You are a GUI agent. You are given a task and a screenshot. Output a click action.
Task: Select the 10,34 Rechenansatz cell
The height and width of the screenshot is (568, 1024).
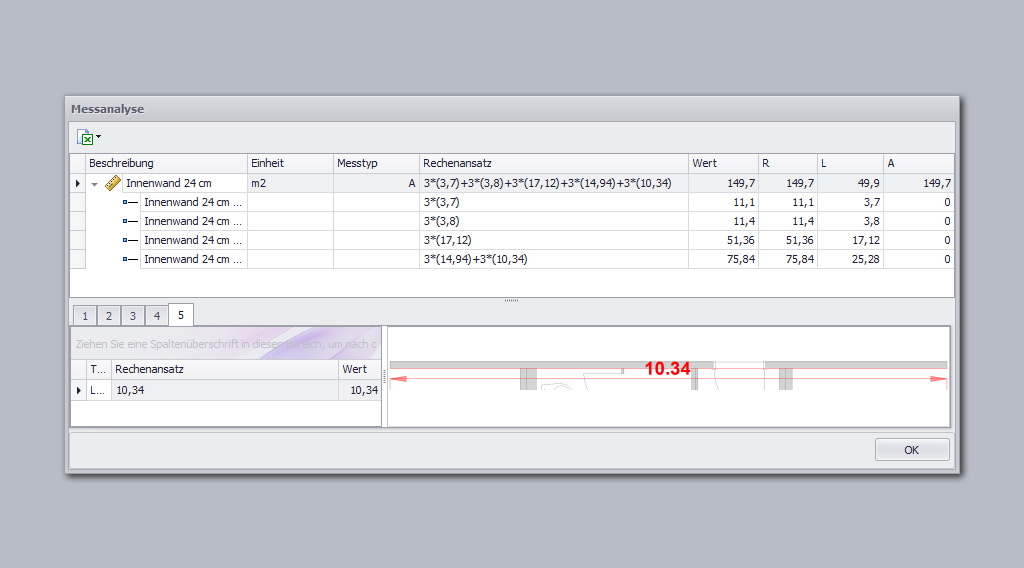(x=224, y=390)
